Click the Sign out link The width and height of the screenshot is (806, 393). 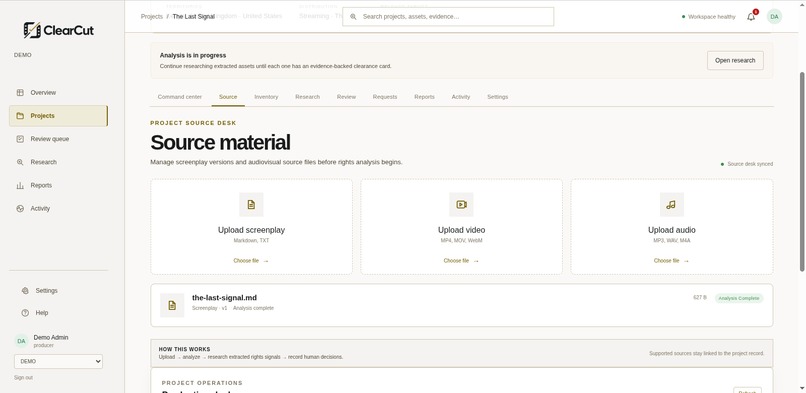coord(23,378)
